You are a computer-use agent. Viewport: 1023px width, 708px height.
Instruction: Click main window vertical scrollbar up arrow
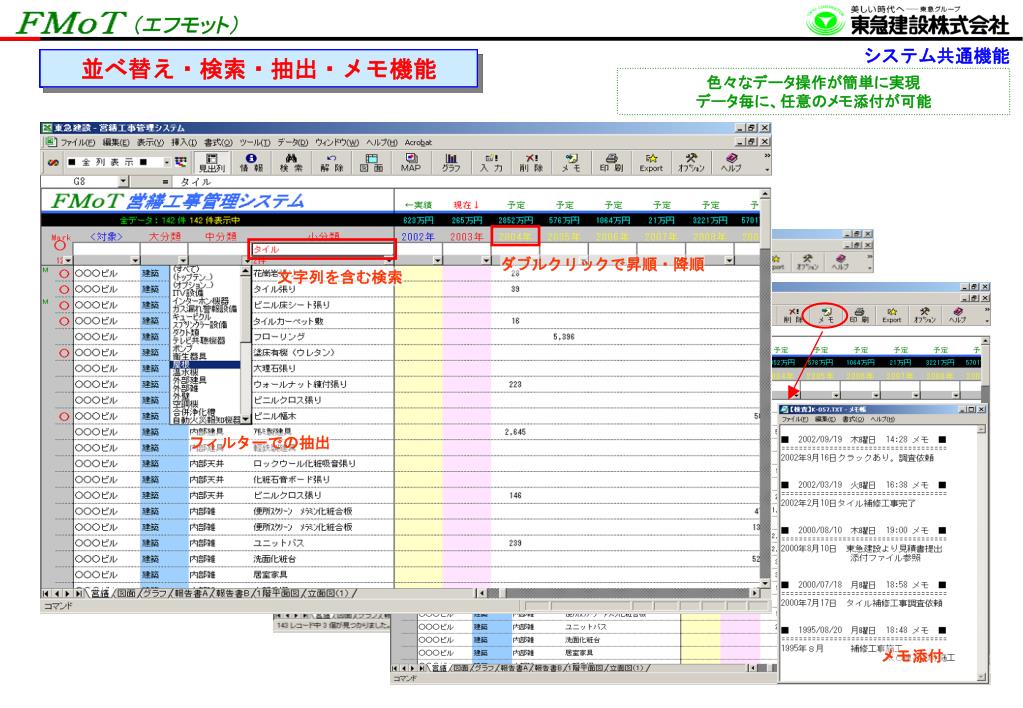[x=765, y=194]
